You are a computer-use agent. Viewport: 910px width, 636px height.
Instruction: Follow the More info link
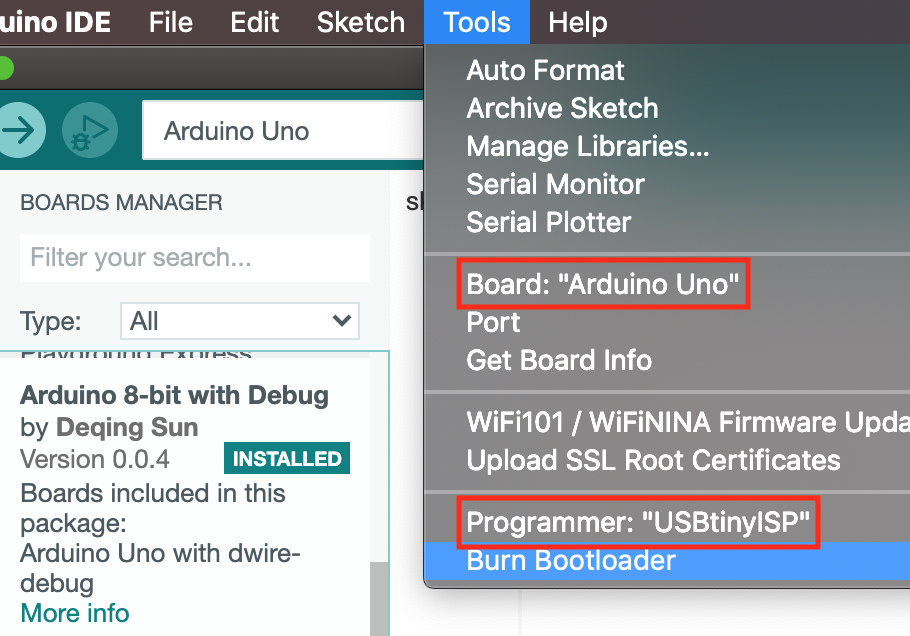point(75,613)
